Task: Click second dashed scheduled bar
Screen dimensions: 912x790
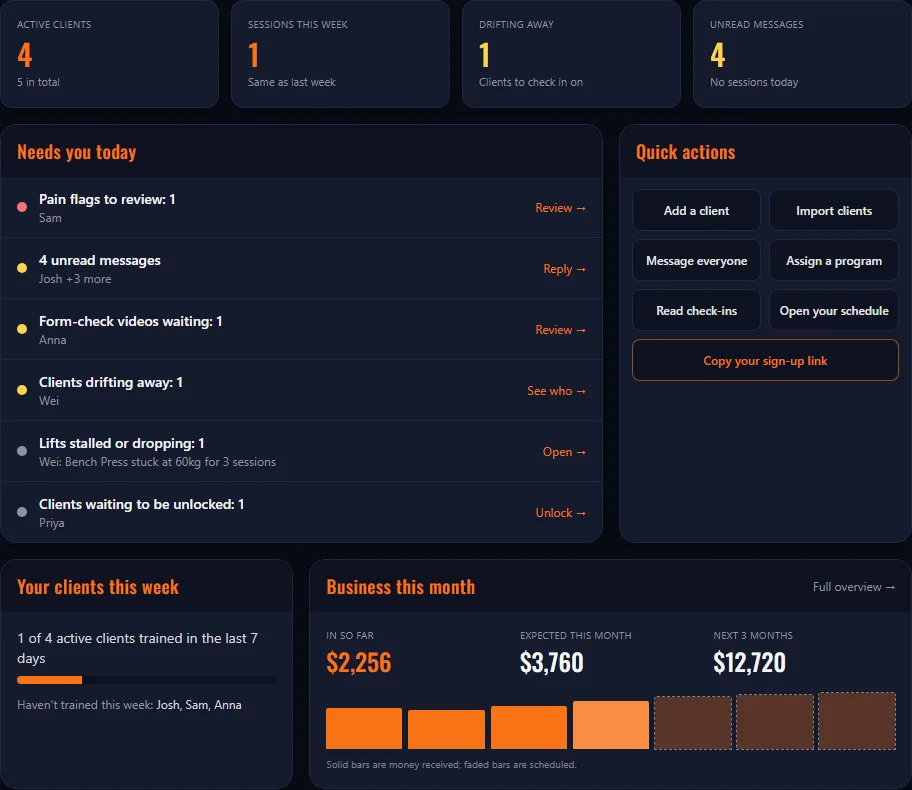Action: (775, 722)
